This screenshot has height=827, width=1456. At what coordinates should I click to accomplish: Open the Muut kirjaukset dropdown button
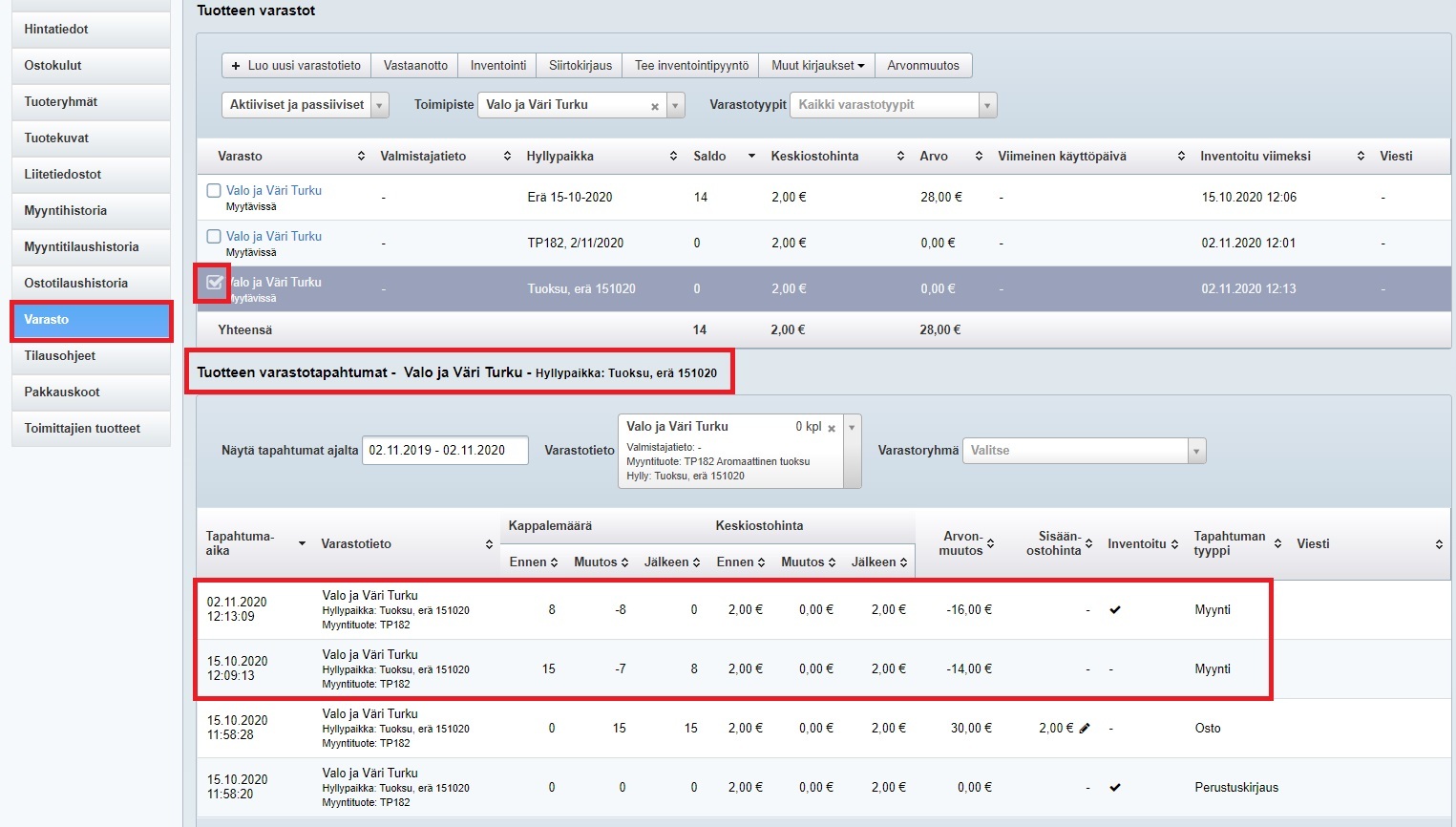[x=816, y=66]
